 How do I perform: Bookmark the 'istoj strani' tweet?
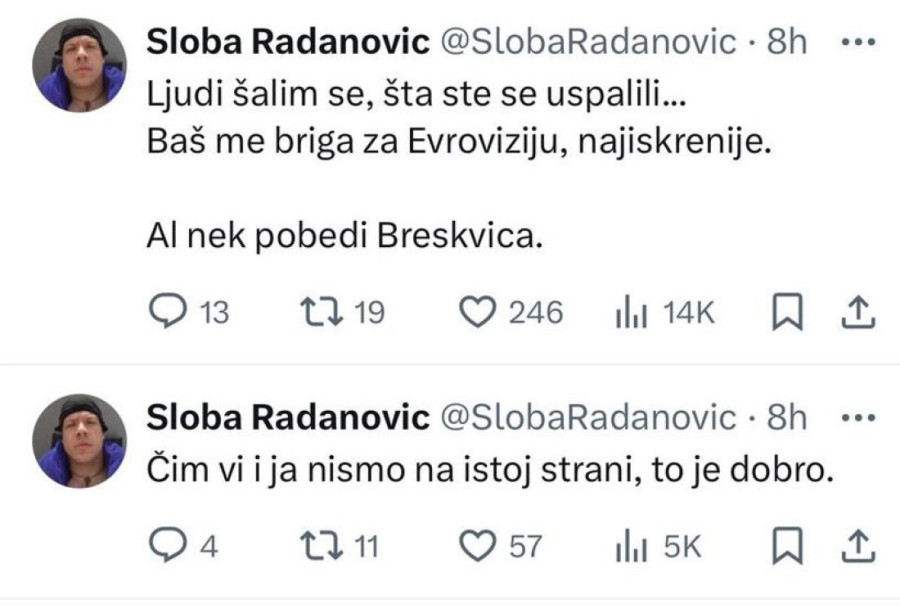pos(790,546)
